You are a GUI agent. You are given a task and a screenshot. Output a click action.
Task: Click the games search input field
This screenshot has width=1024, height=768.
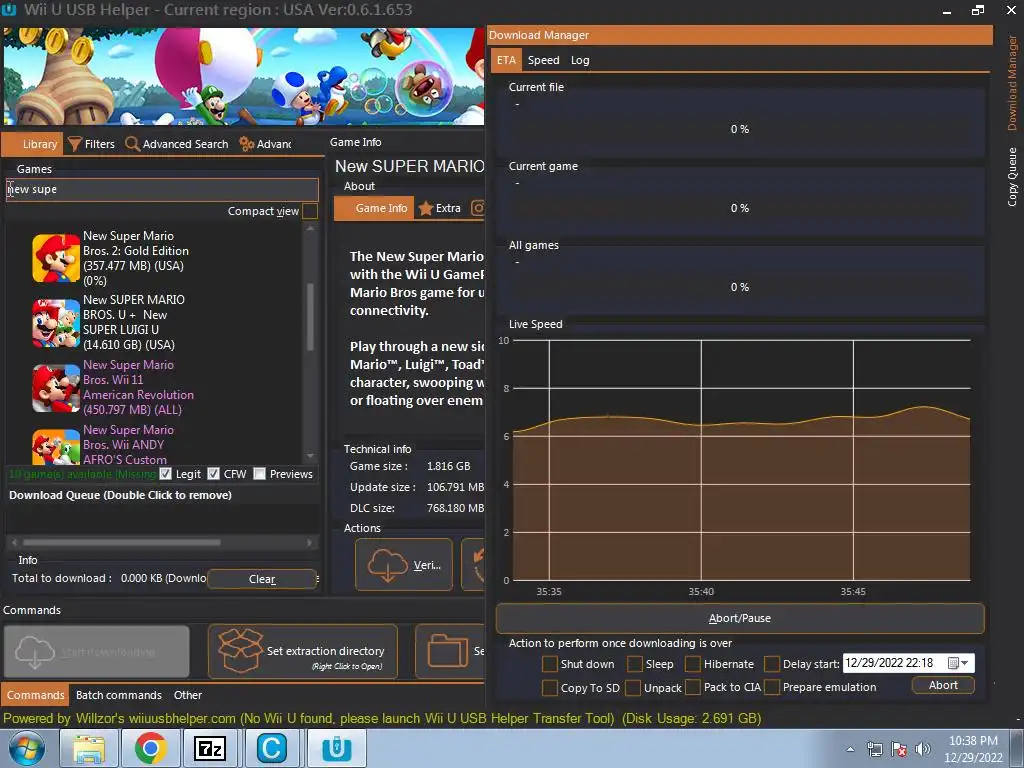click(162, 189)
